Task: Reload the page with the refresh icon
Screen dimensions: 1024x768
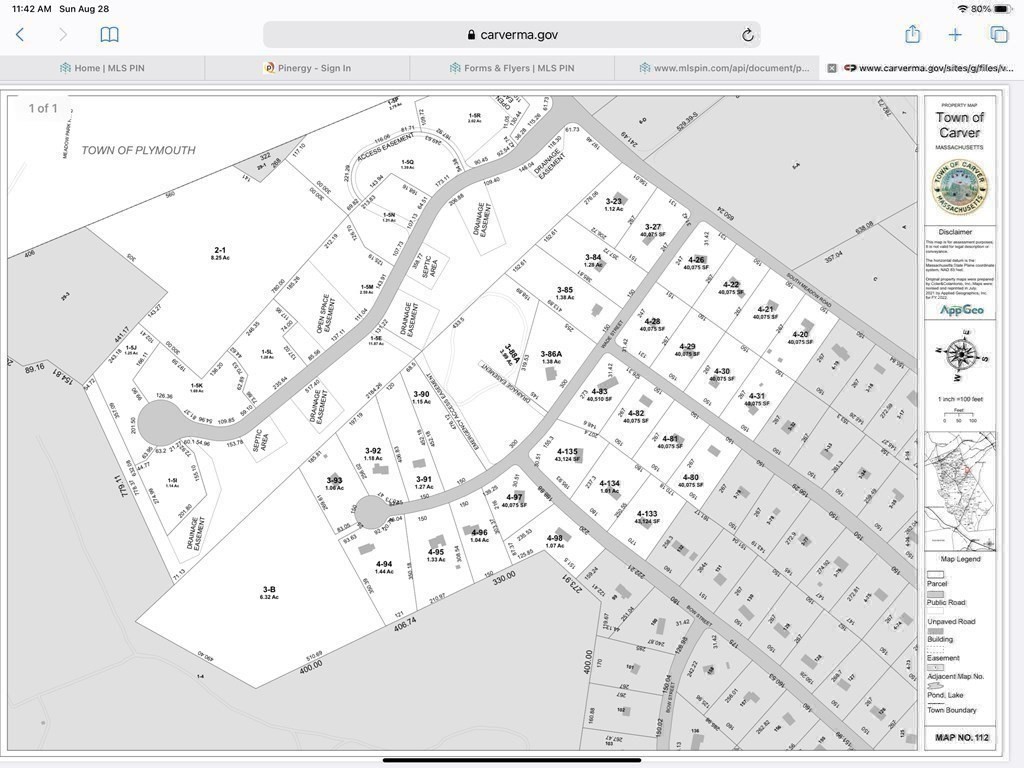Action: pyautogui.click(x=747, y=35)
